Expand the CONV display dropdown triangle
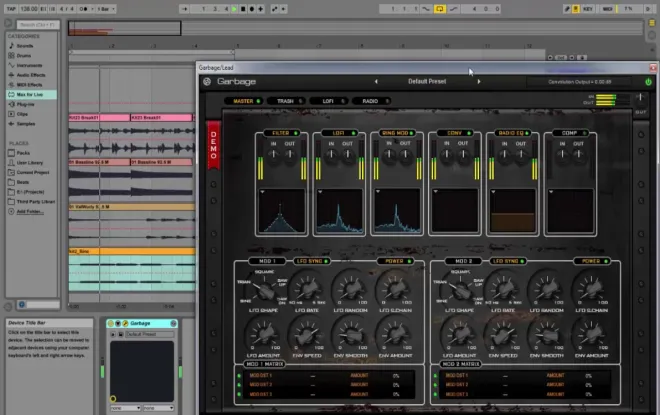The width and height of the screenshot is (660, 415). click(436, 192)
